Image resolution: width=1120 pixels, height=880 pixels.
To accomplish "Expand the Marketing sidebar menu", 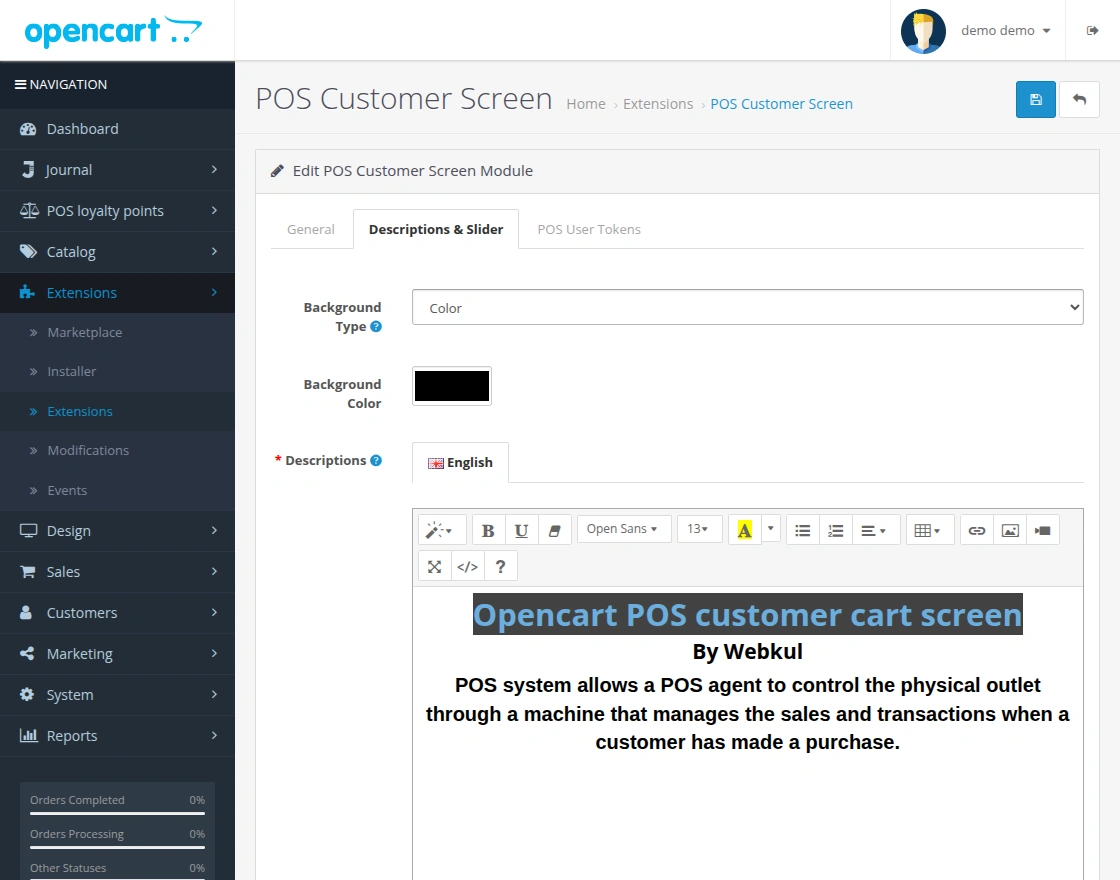I will click(117, 654).
